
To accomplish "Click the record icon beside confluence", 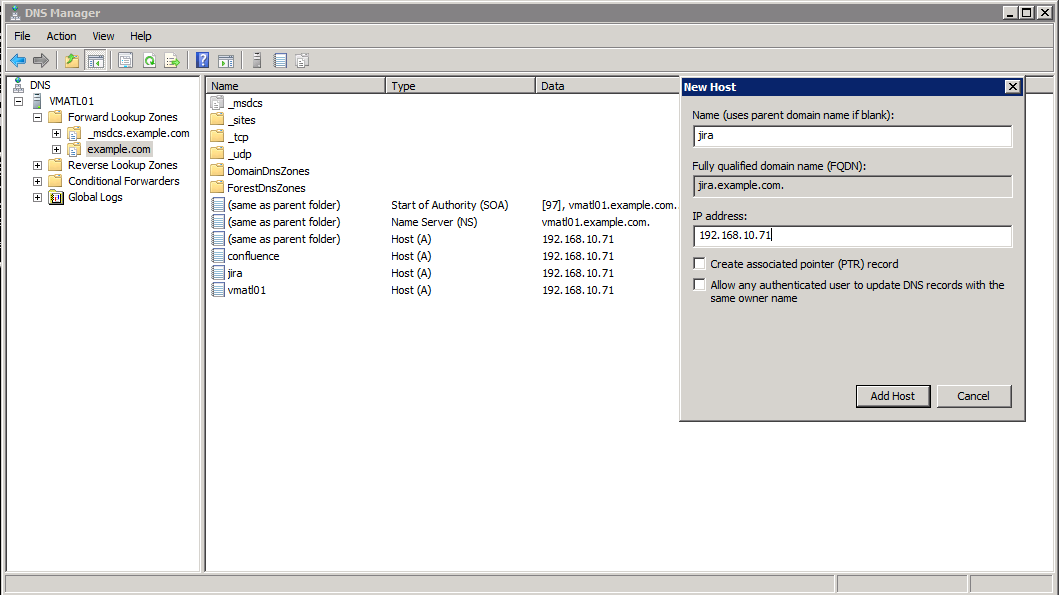I will tap(218, 256).
